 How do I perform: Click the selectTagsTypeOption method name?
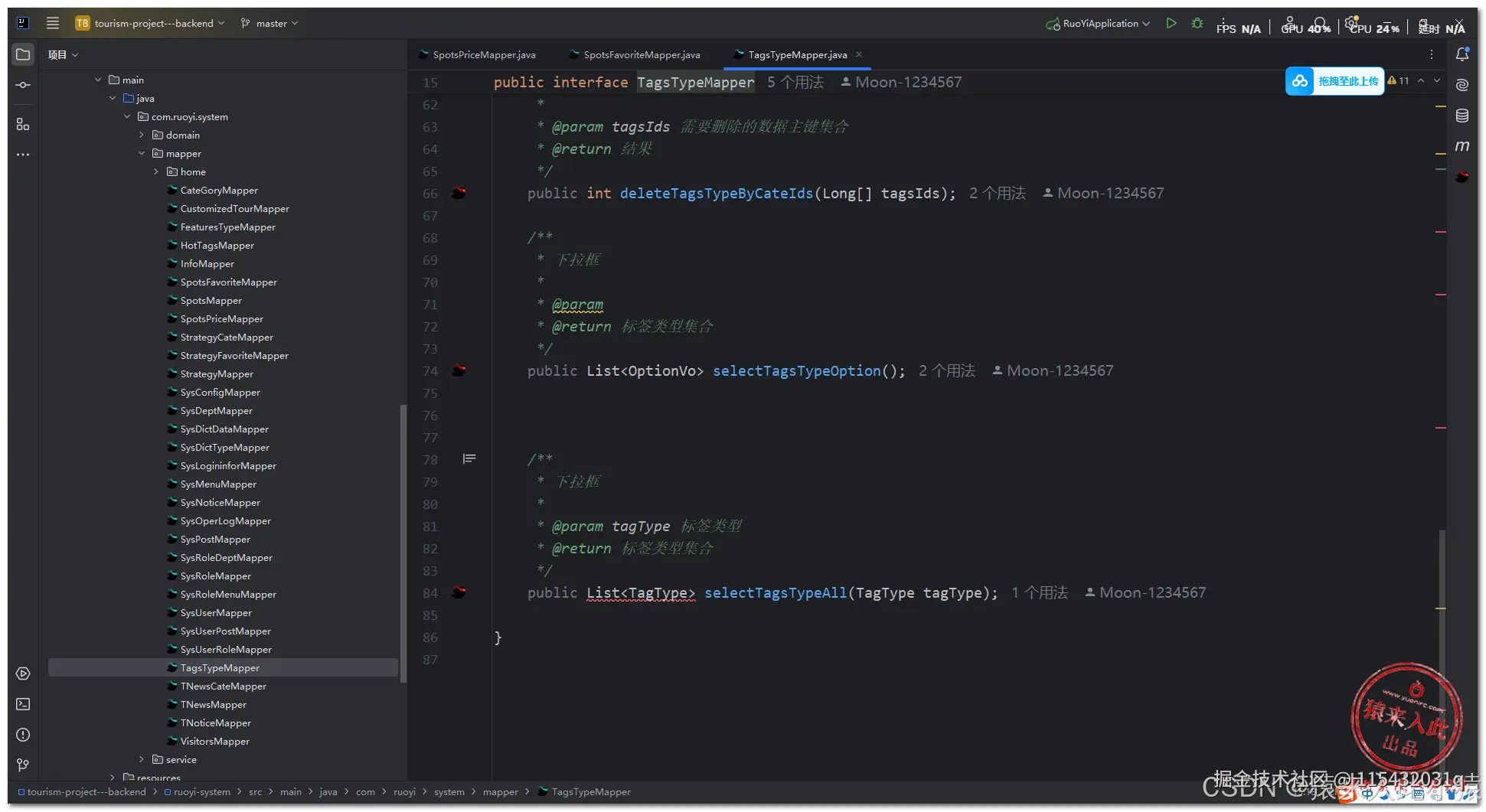click(x=796, y=370)
